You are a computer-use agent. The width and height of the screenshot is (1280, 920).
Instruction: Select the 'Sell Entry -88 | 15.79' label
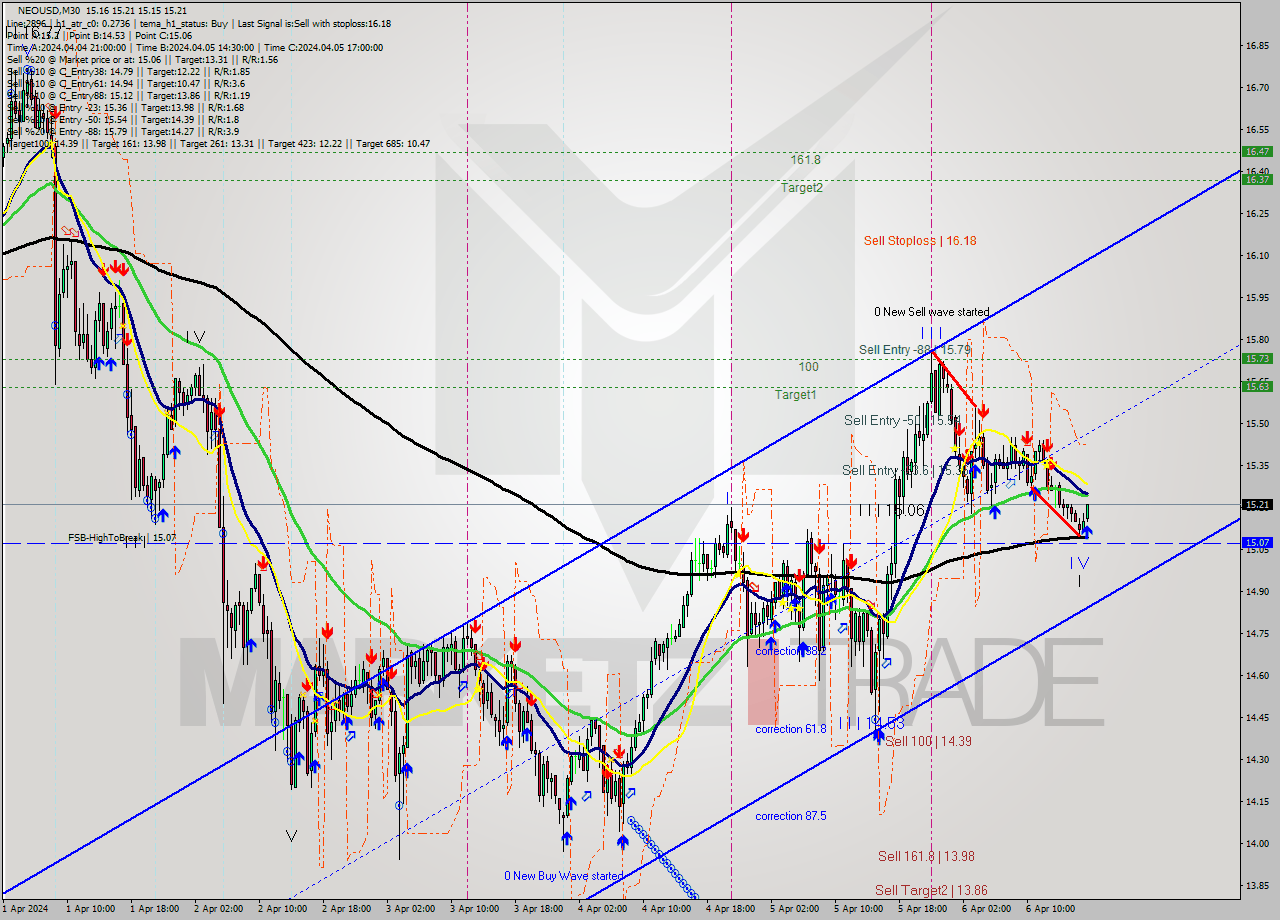tap(915, 350)
